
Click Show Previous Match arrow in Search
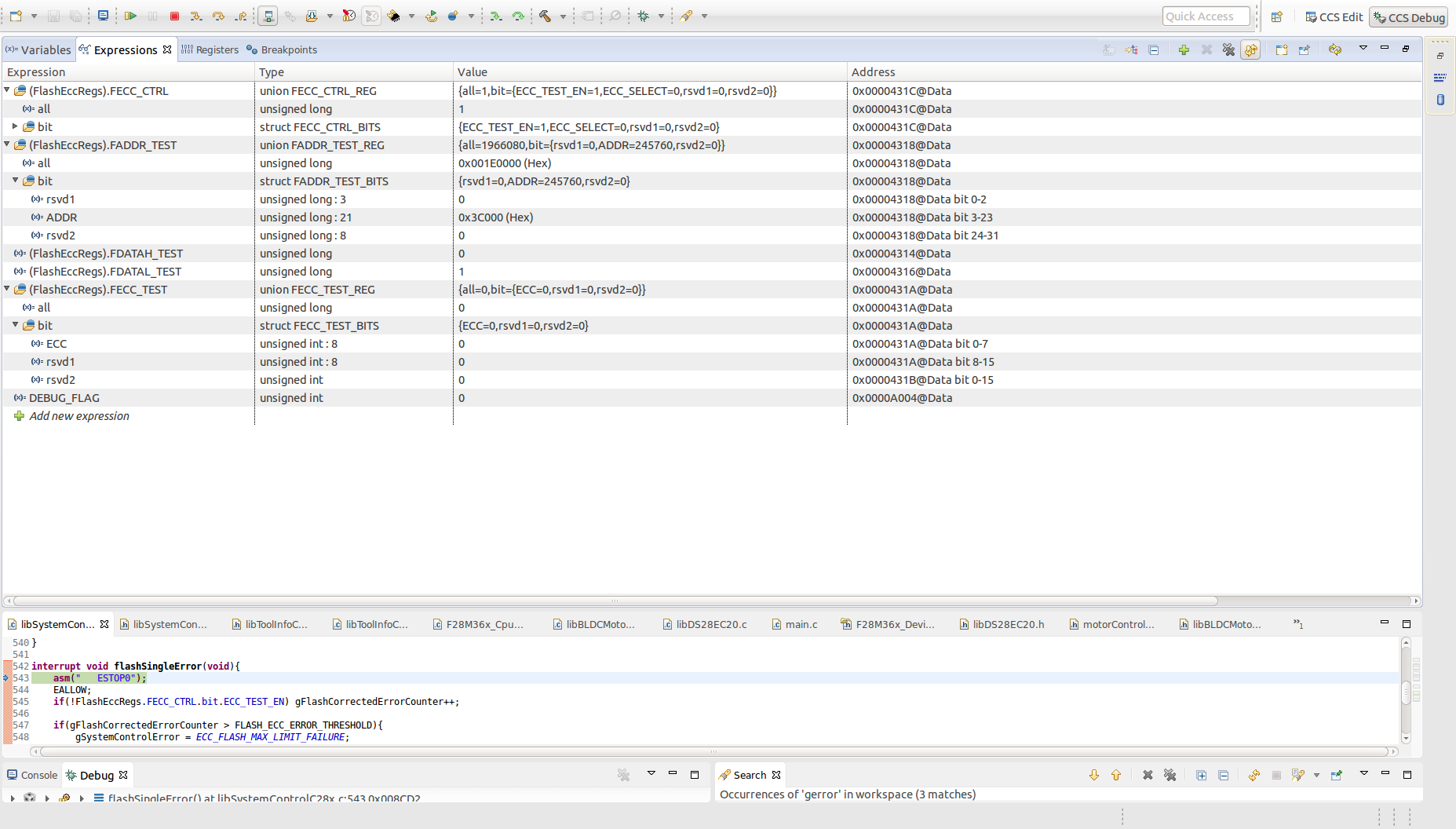[x=1116, y=775]
